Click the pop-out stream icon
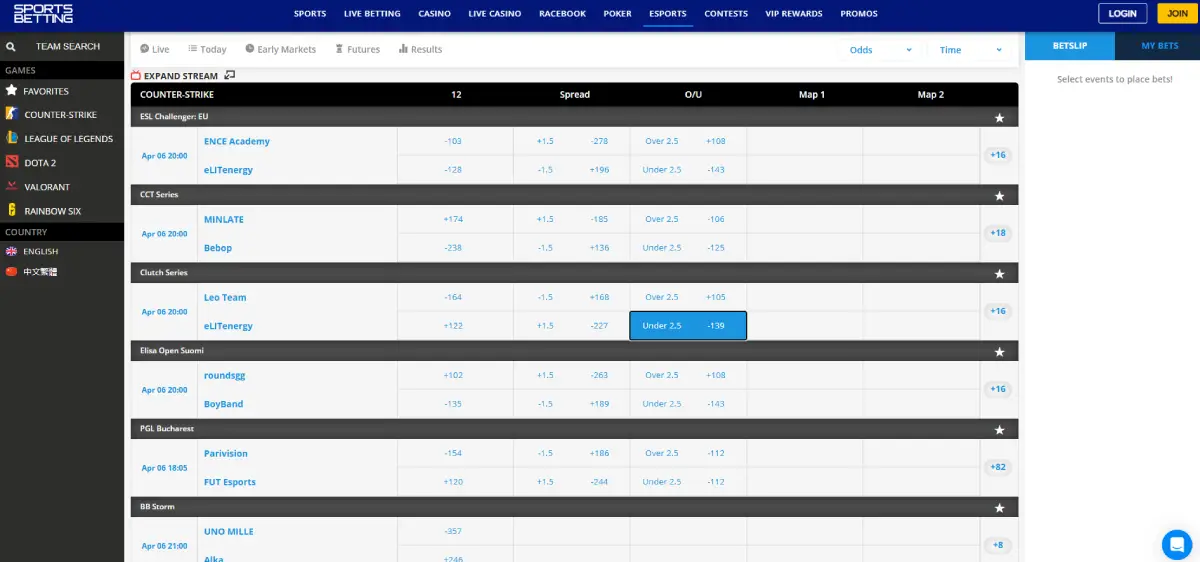The height and width of the screenshot is (562, 1200). [230, 75]
